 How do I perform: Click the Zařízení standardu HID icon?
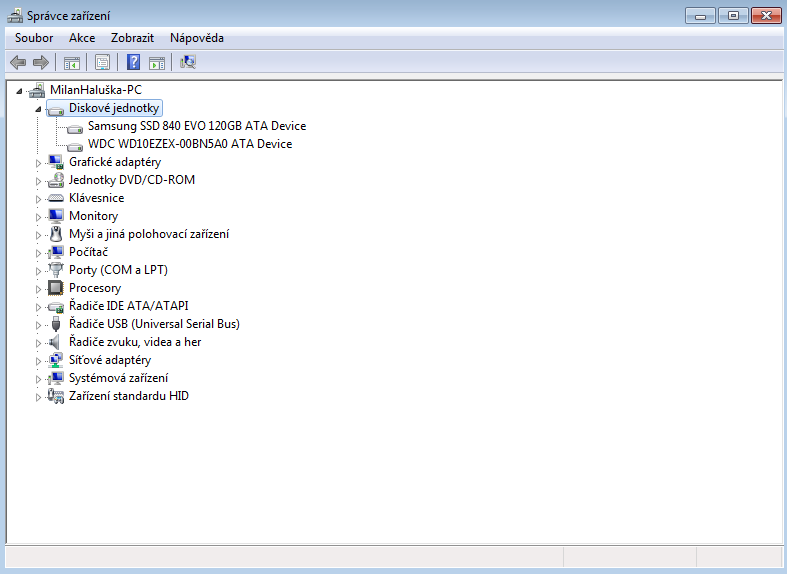[56, 396]
